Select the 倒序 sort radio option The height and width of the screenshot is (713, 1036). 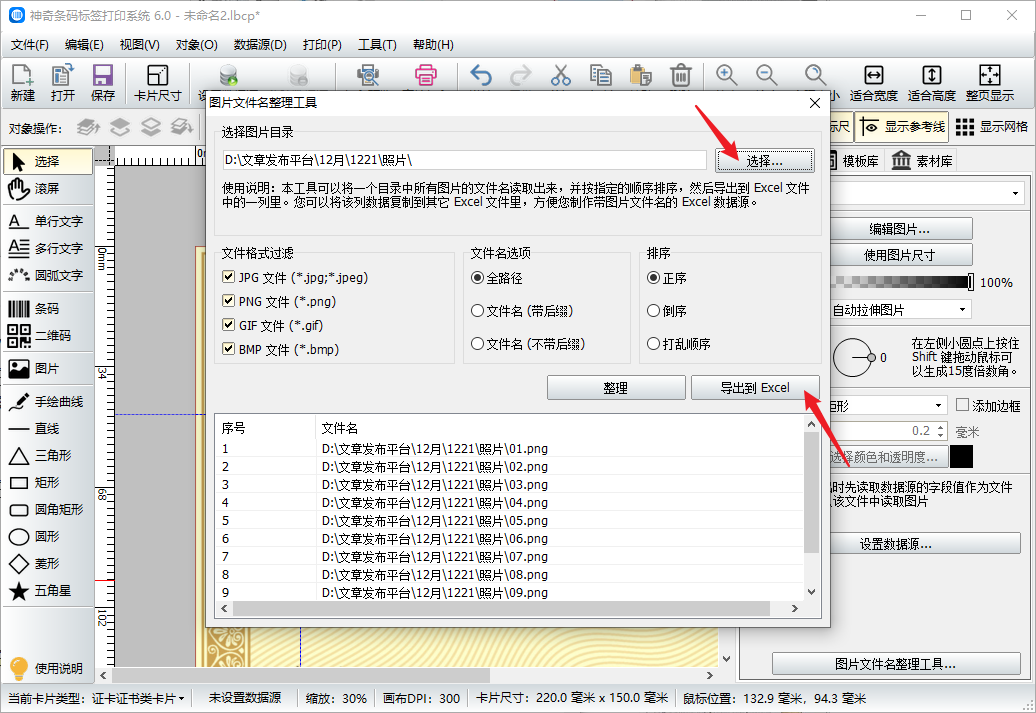click(653, 311)
